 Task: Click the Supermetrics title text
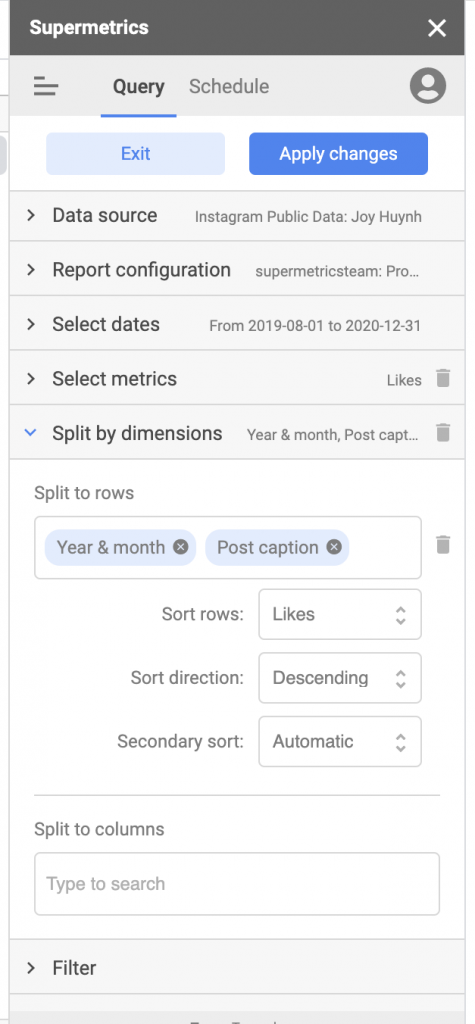[x=89, y=28]
